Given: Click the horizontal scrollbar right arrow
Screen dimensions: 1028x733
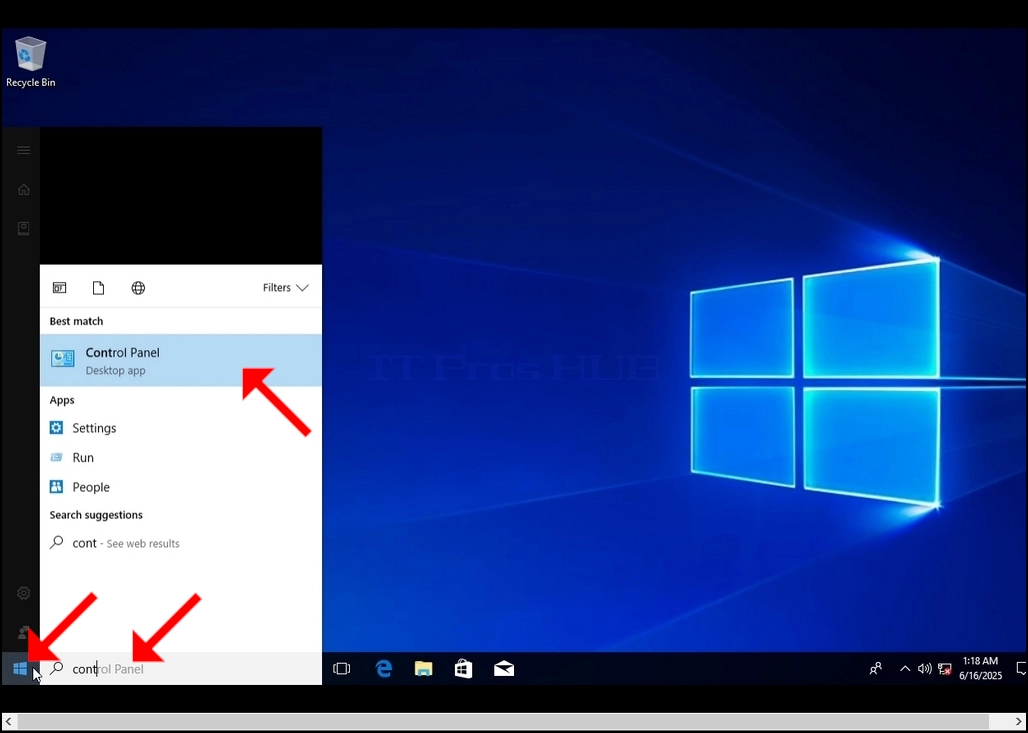Looking at the screenshot, I should pyautogui.click(x=1019, y=721).
